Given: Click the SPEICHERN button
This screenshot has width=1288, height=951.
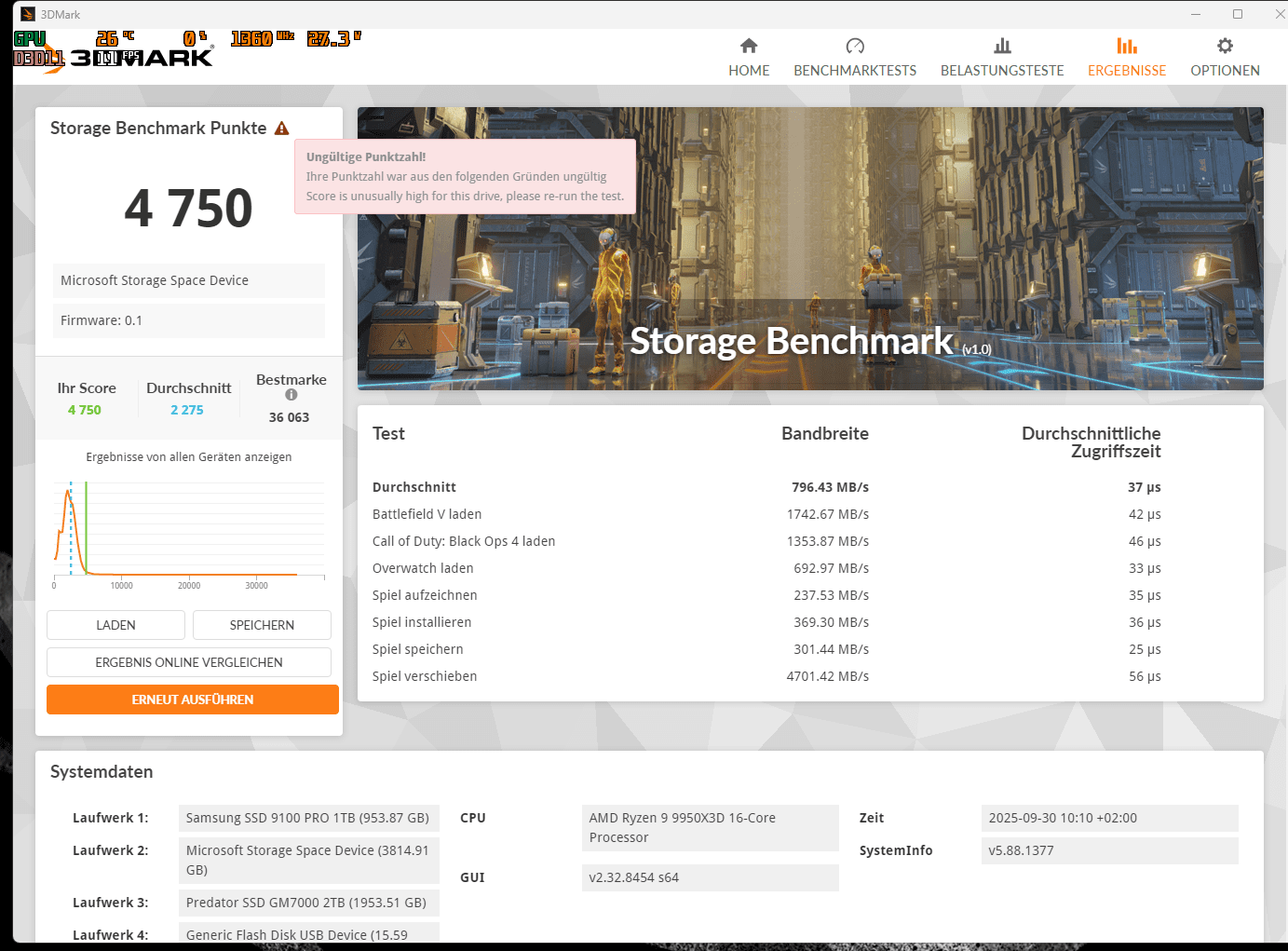Looking at the screenshot, I should tap(262, 625).
